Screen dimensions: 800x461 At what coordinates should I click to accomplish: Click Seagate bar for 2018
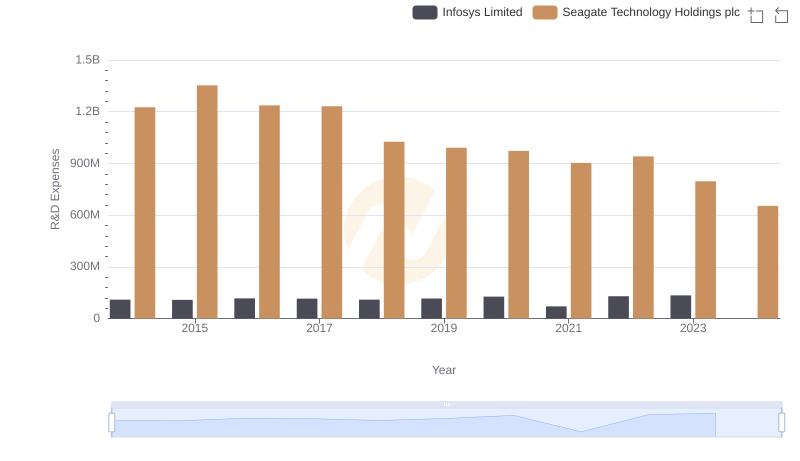394,230
